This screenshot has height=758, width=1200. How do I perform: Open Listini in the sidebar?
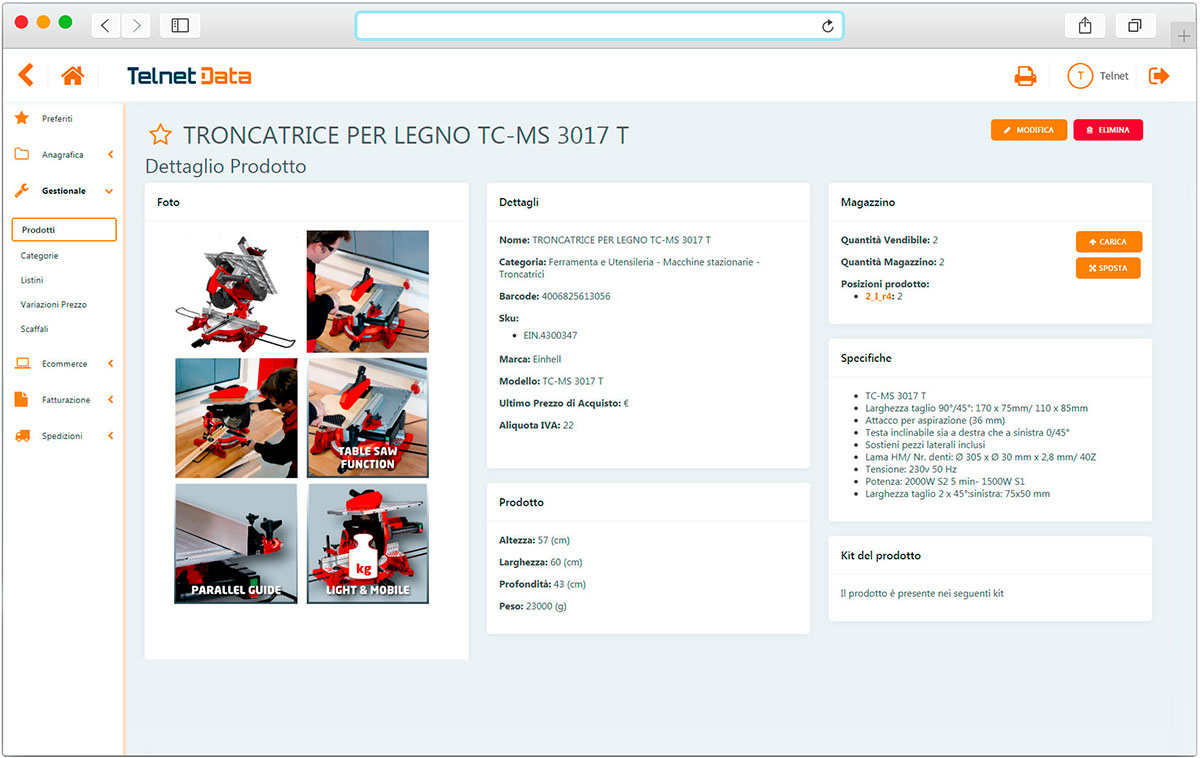click(x=32, y=280)
